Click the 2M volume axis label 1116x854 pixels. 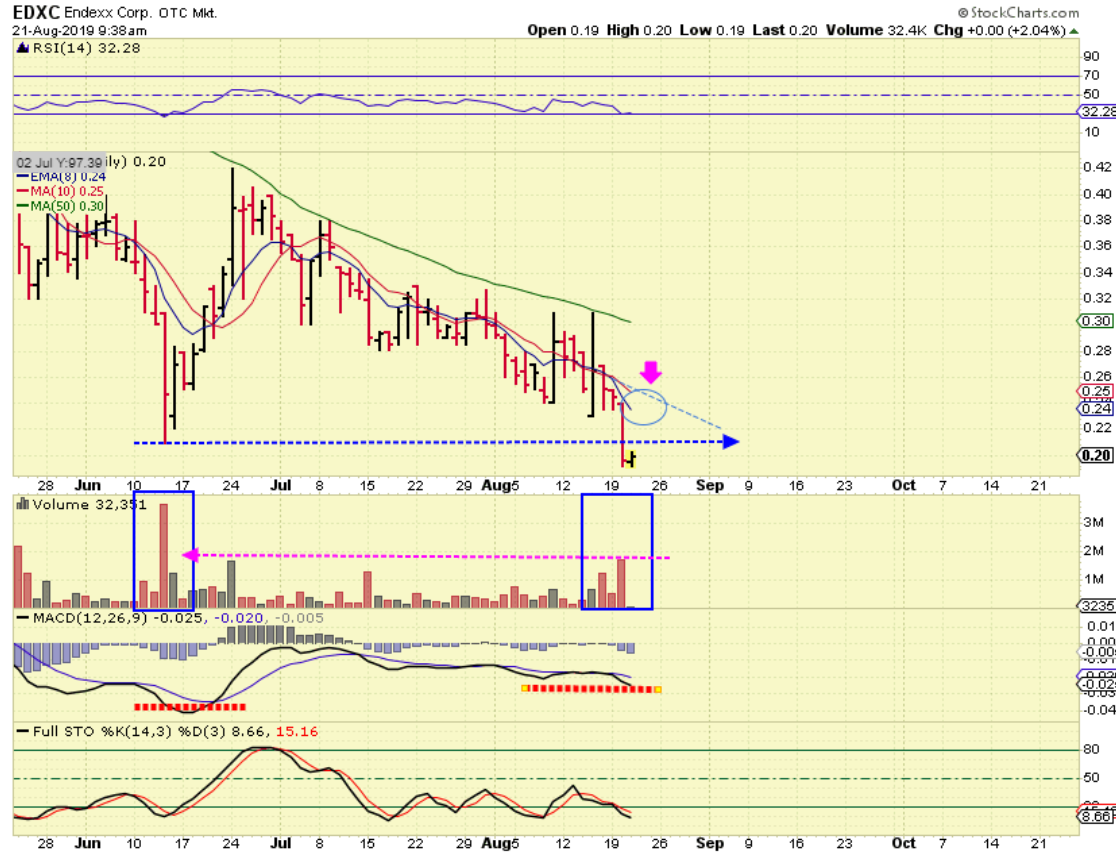click(1093, 551)
